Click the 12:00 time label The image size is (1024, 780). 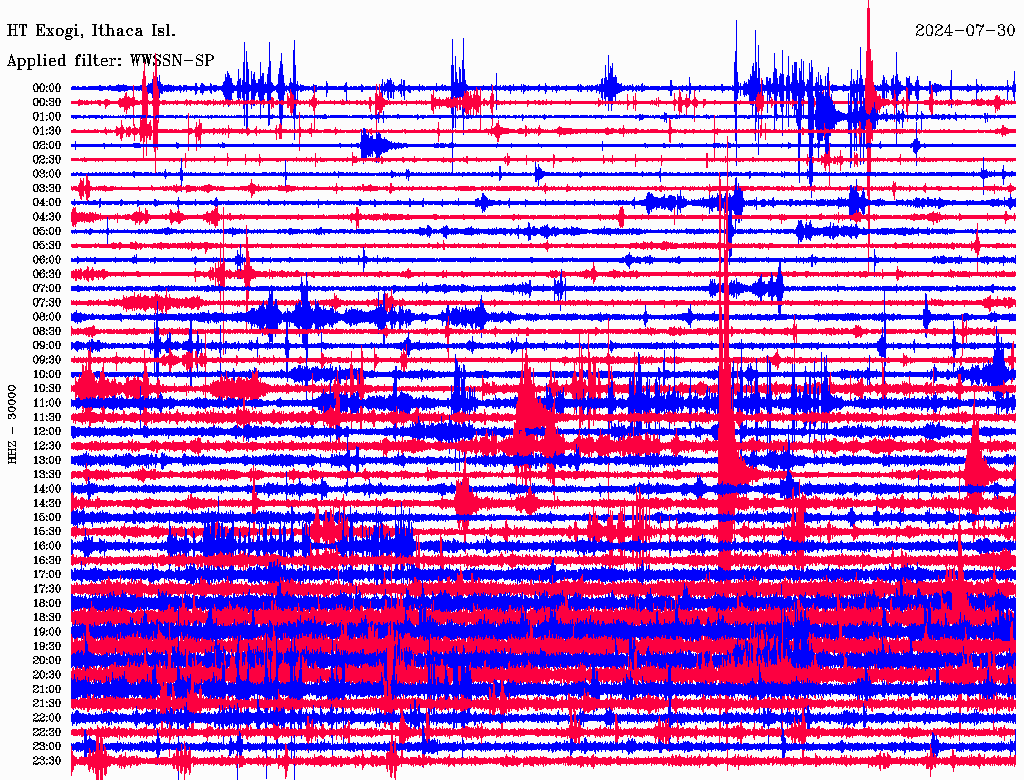click(47, 431)
